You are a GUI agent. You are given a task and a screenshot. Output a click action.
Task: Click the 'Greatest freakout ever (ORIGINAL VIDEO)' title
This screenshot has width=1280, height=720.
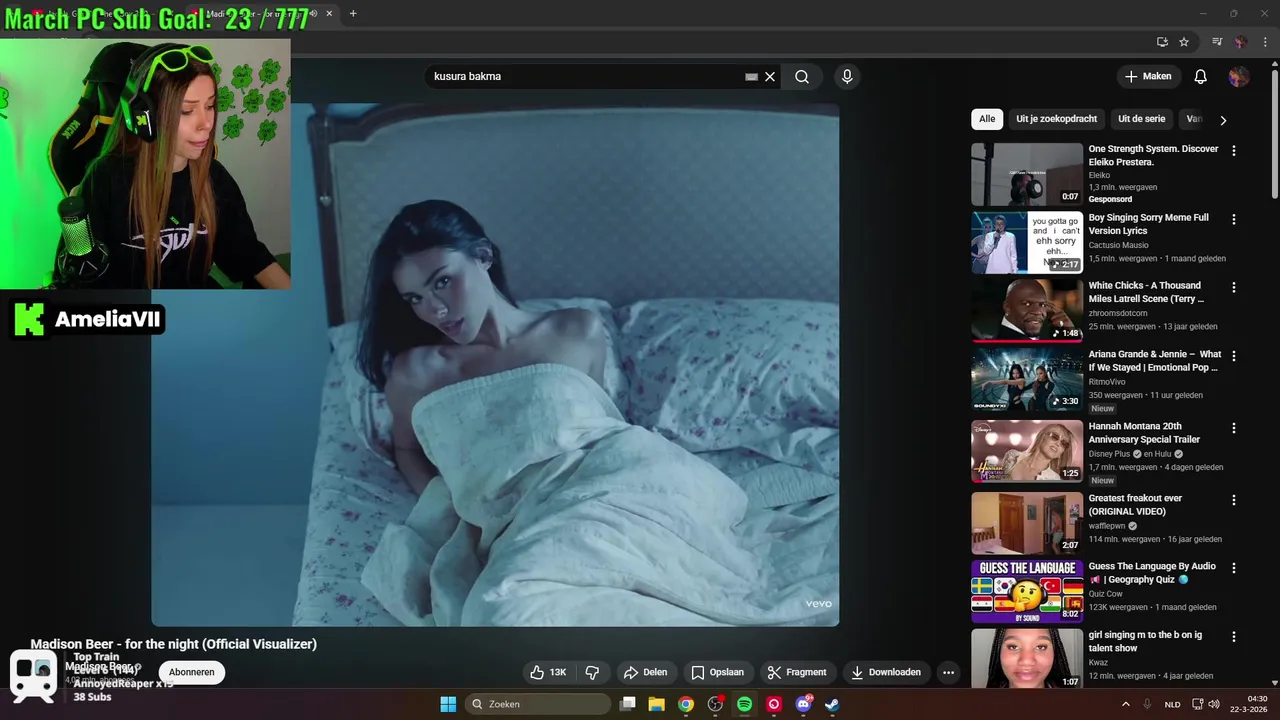(1135, 505)
